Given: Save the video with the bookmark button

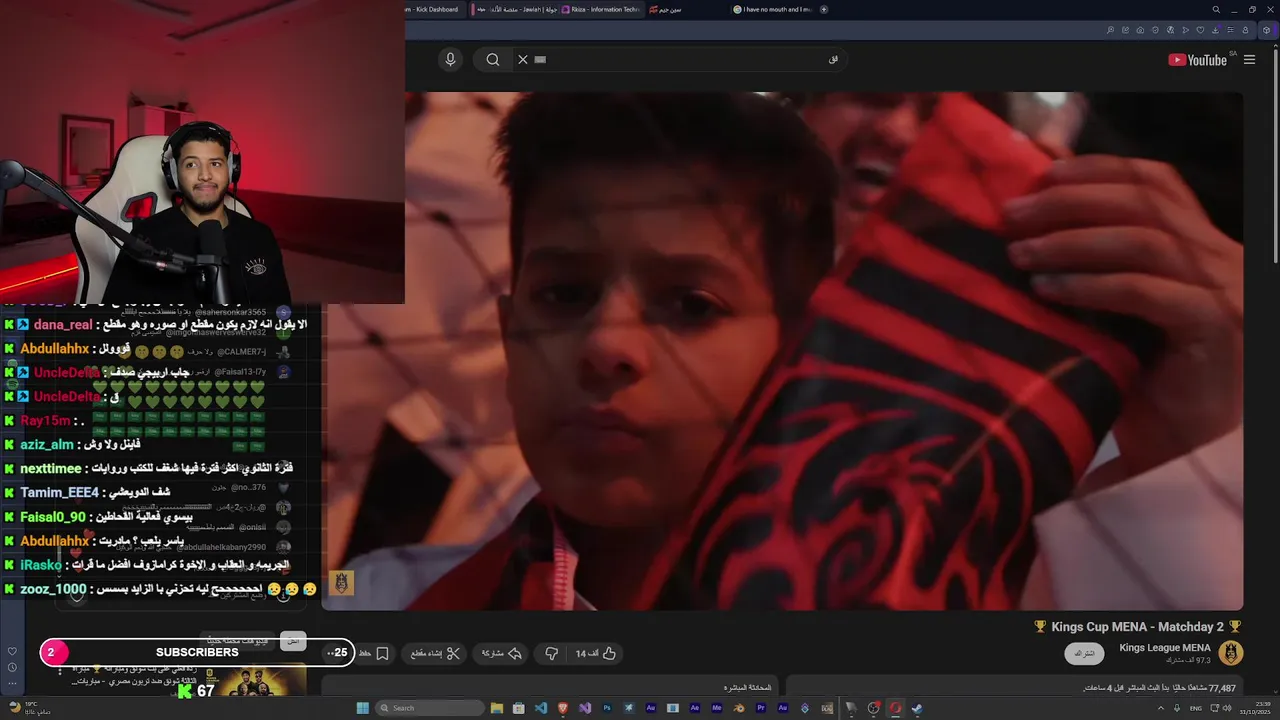Looking at the screenshot, I should coord(374,653).
